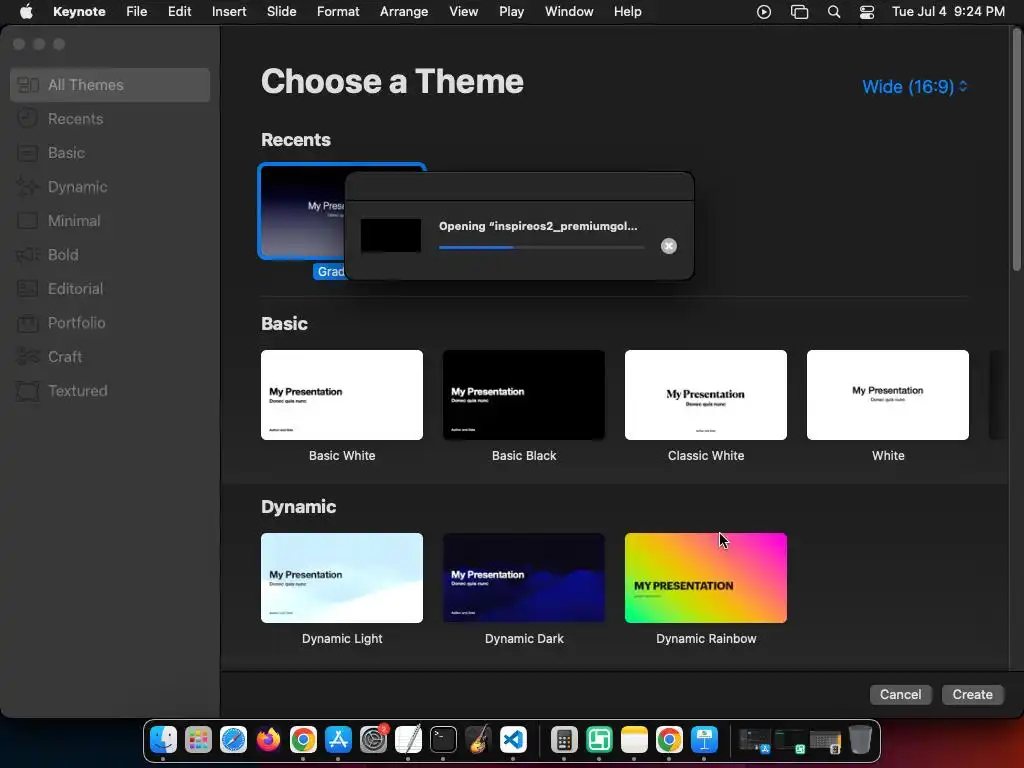The width and height of the screenshot is (1024, 768).
Task: Click Keynote icon in the Dock
Action: [x=704, y=740]
